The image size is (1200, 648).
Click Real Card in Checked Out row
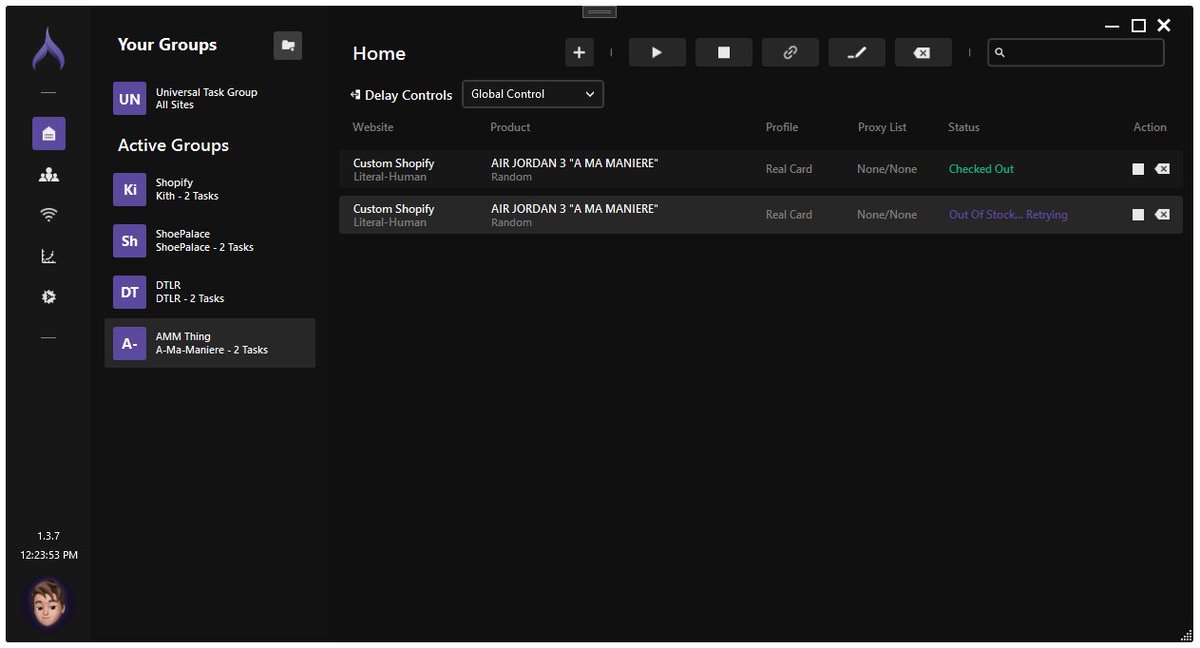pyautogui.click(x=789, y=169)
